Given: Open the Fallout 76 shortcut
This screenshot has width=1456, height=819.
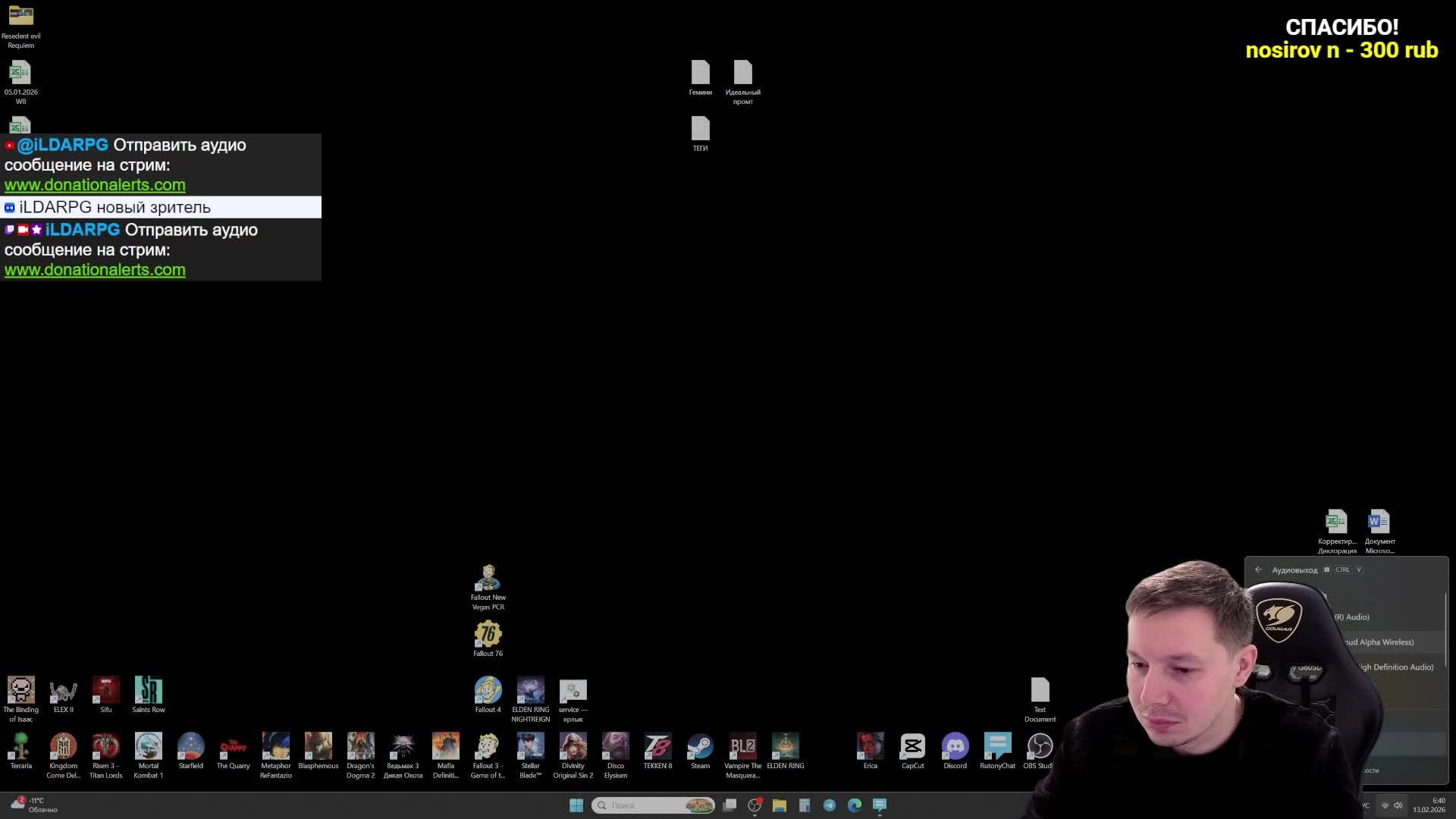Looking at the screenshot, I should click(488, 635).
